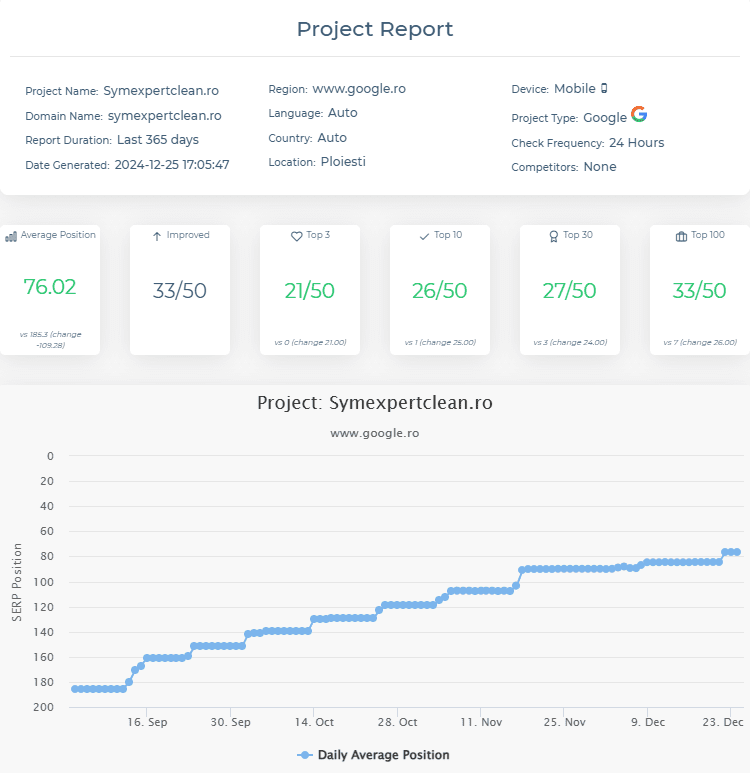Open the symexpertclean.ro Domain Name value

coord(164,116)
